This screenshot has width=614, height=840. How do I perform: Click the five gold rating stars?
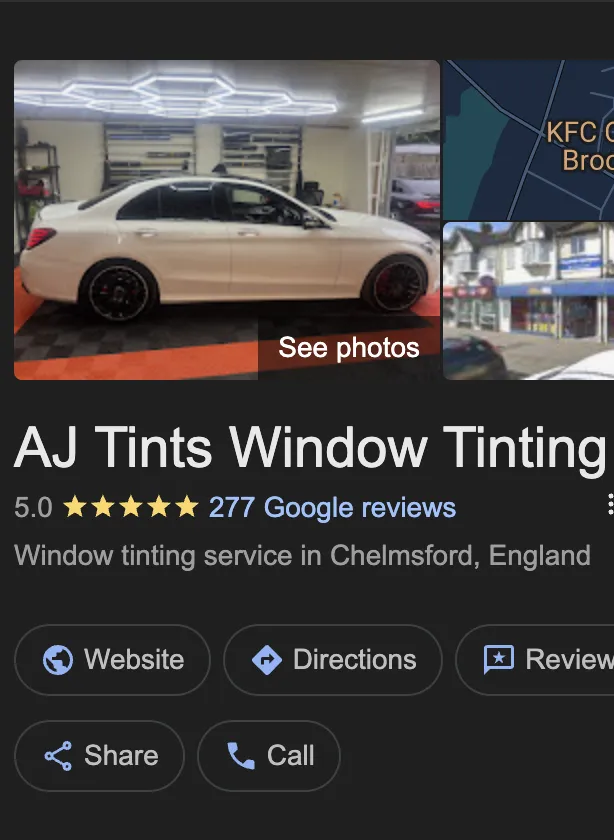[131, 507]
